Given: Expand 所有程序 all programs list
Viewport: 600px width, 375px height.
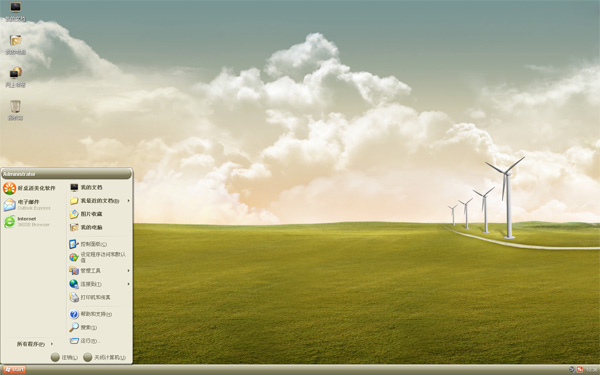Looking at the screenshot, I should click(x=35, y=344).
